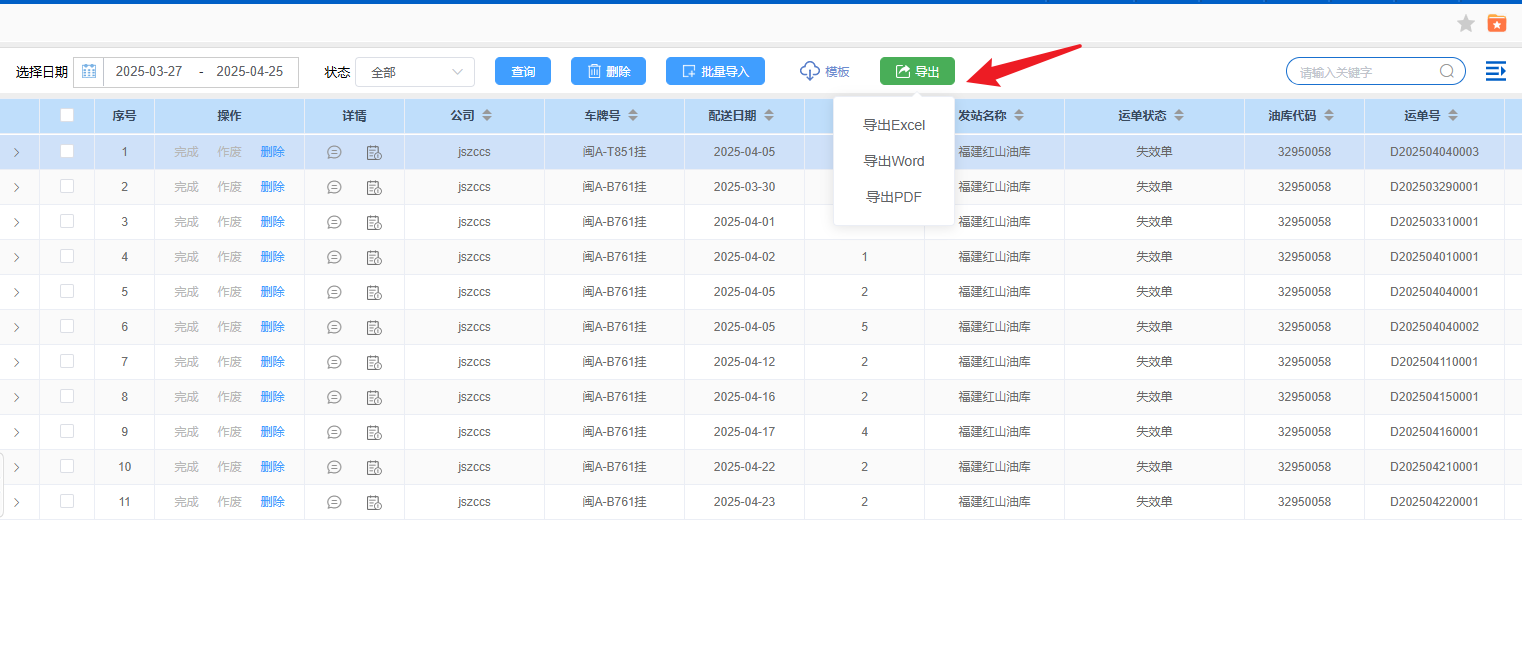This screenshot has height=646, width=1522.
Task: Select 导出PDF in the export menu
Action: pos(893,197)
